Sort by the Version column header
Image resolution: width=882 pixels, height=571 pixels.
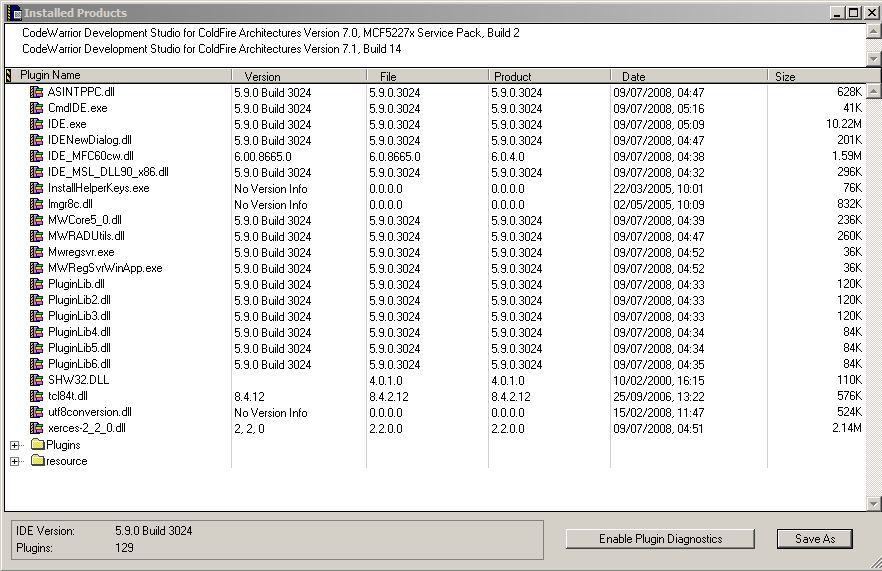click(299, 76)
